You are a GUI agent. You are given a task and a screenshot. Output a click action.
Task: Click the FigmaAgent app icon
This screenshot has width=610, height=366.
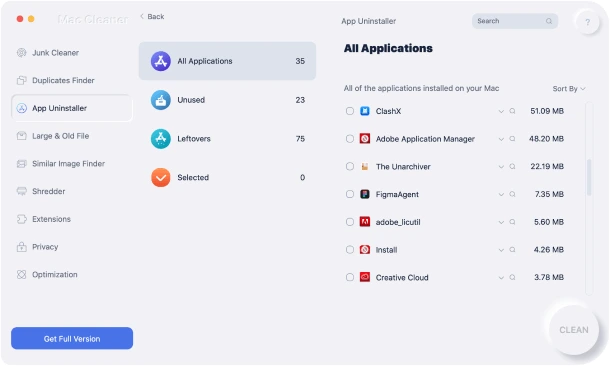tap(365, 194)
